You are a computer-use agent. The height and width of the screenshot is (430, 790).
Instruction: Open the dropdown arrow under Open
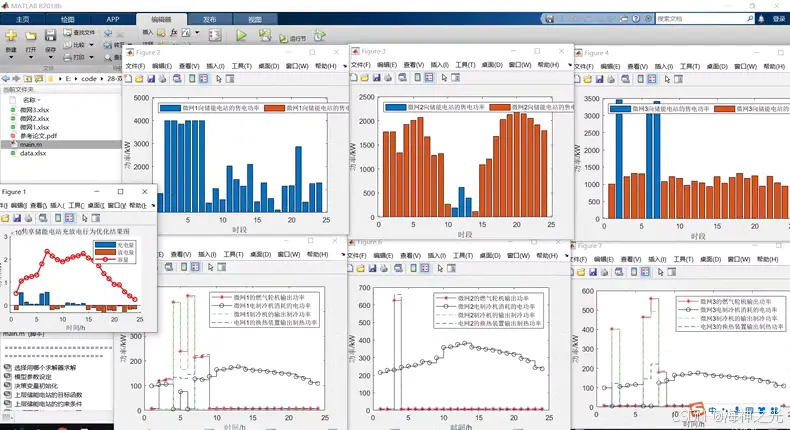(x=31, y=57)
